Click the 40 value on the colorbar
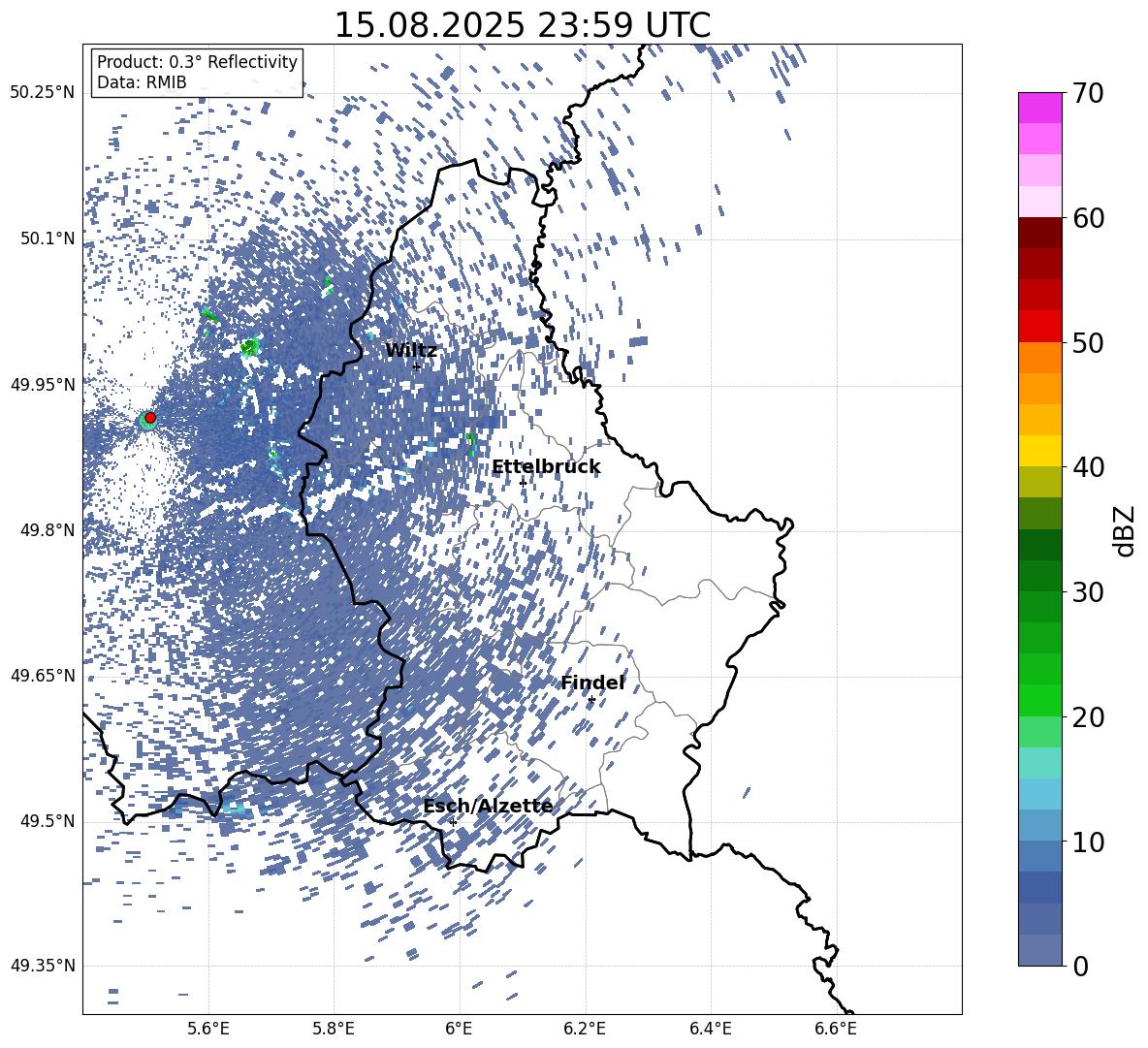1148x1048 pixels. click(x=1088, y=467)
